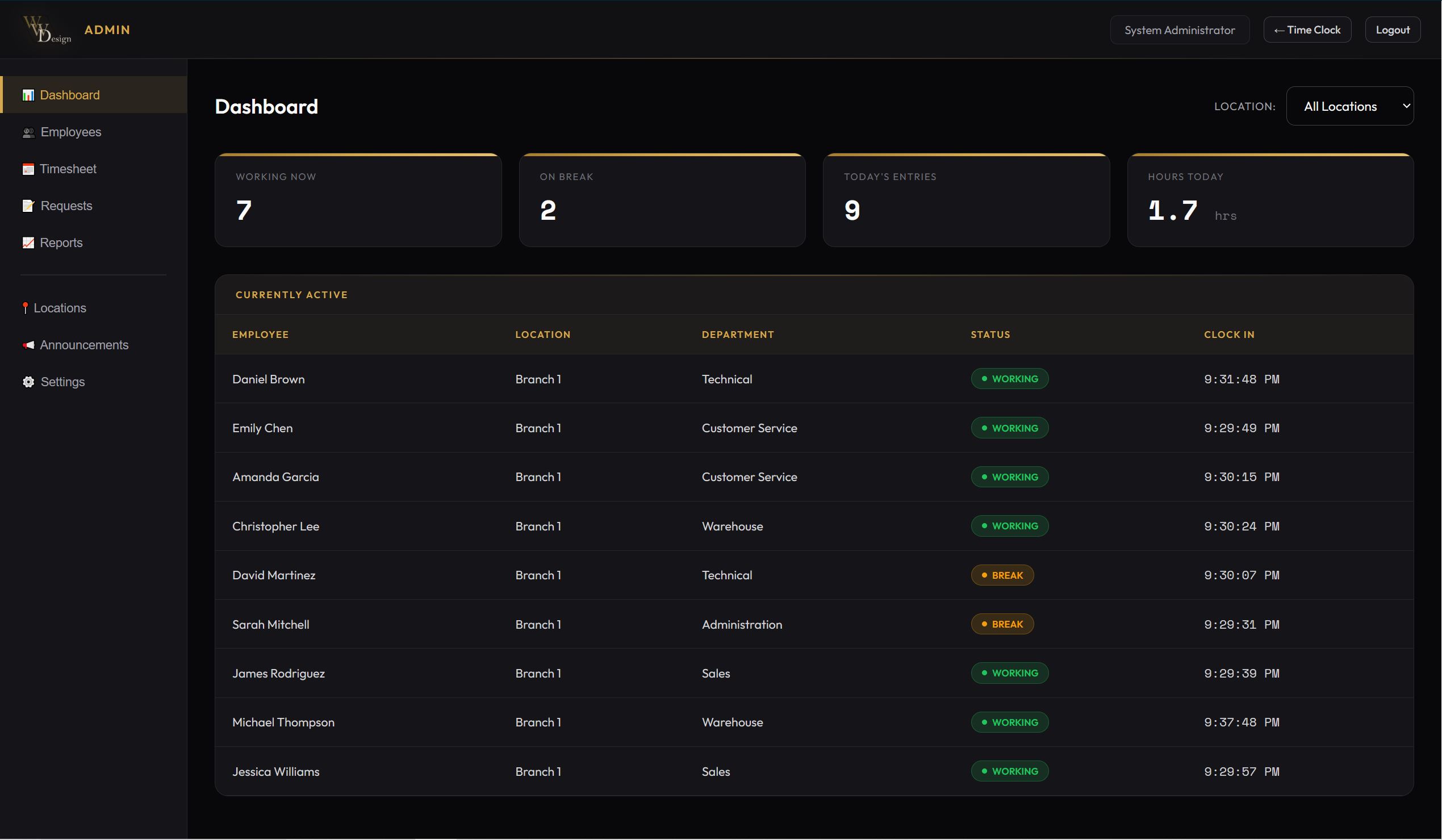
Task: Expand the location filter chevron
Action: pyautogui.click(x=1406, y=106)
